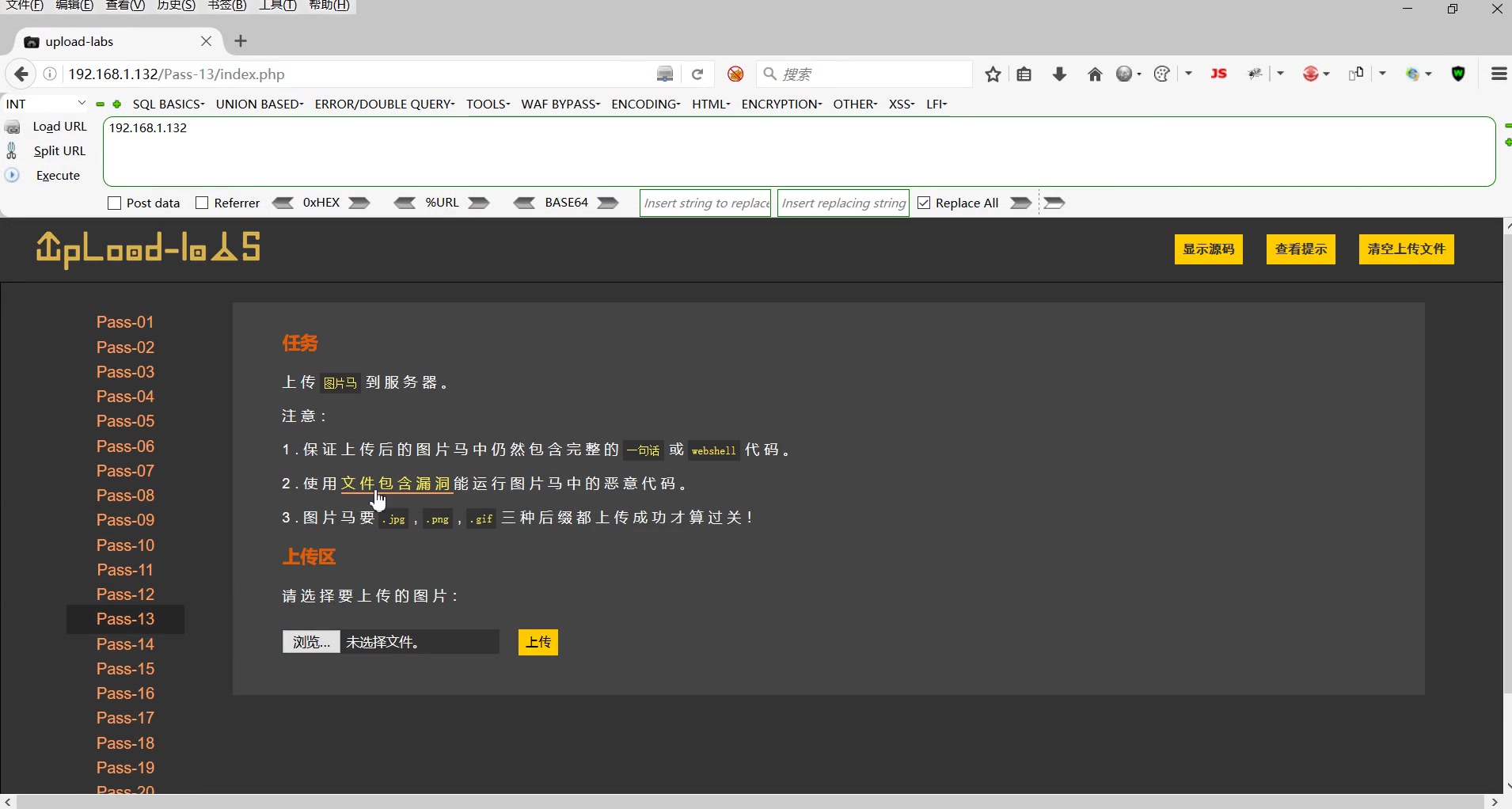Click the %URL encode right arrow

point(479,203)
